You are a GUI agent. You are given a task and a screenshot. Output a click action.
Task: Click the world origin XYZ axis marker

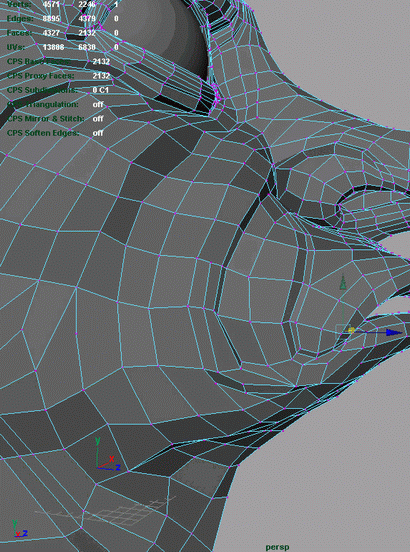point(108,454)
